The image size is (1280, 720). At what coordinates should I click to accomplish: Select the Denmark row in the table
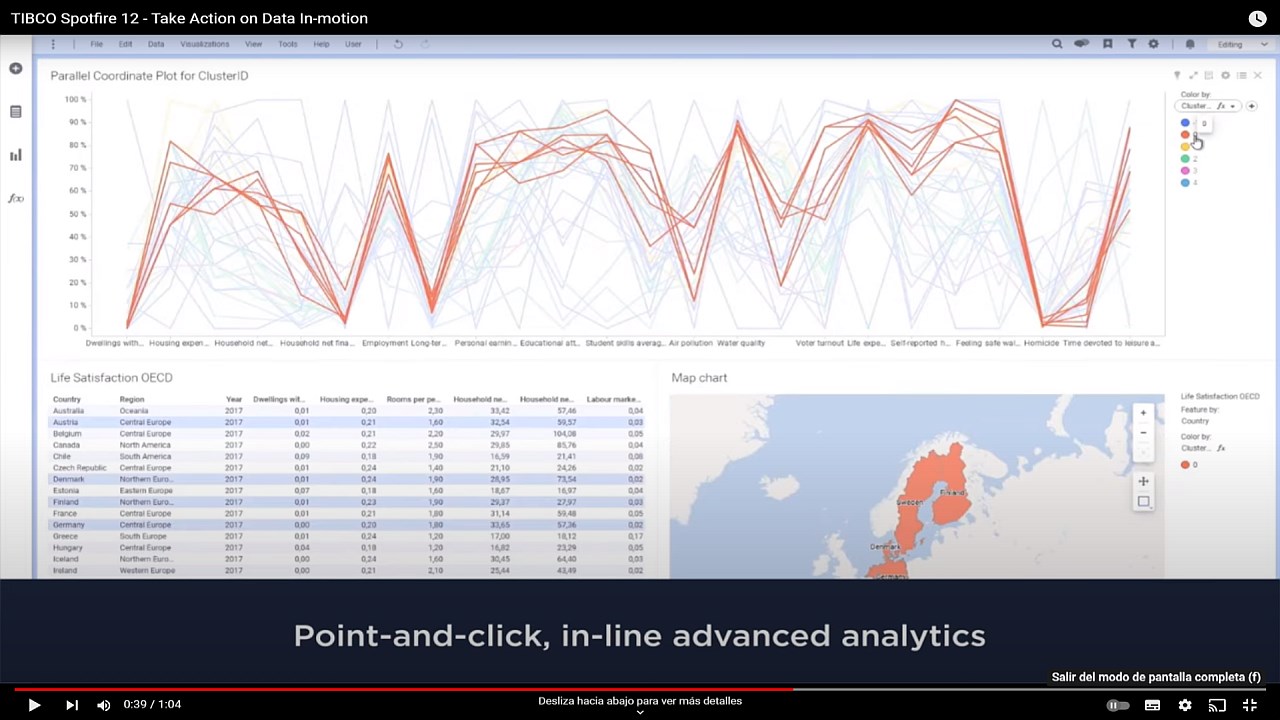(x=347, y=479)
